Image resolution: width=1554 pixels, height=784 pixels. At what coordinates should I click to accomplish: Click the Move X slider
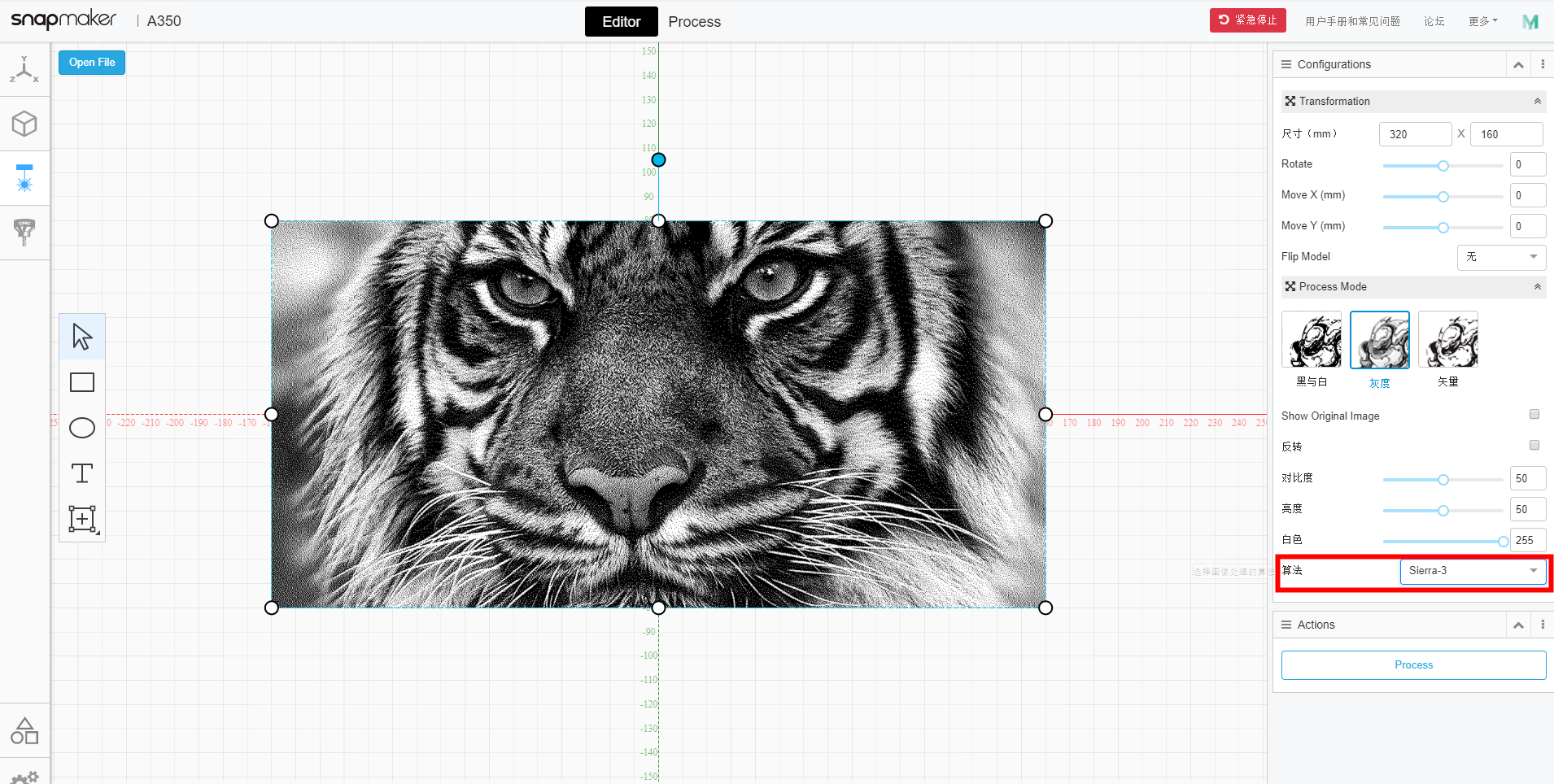[1443, 197]
